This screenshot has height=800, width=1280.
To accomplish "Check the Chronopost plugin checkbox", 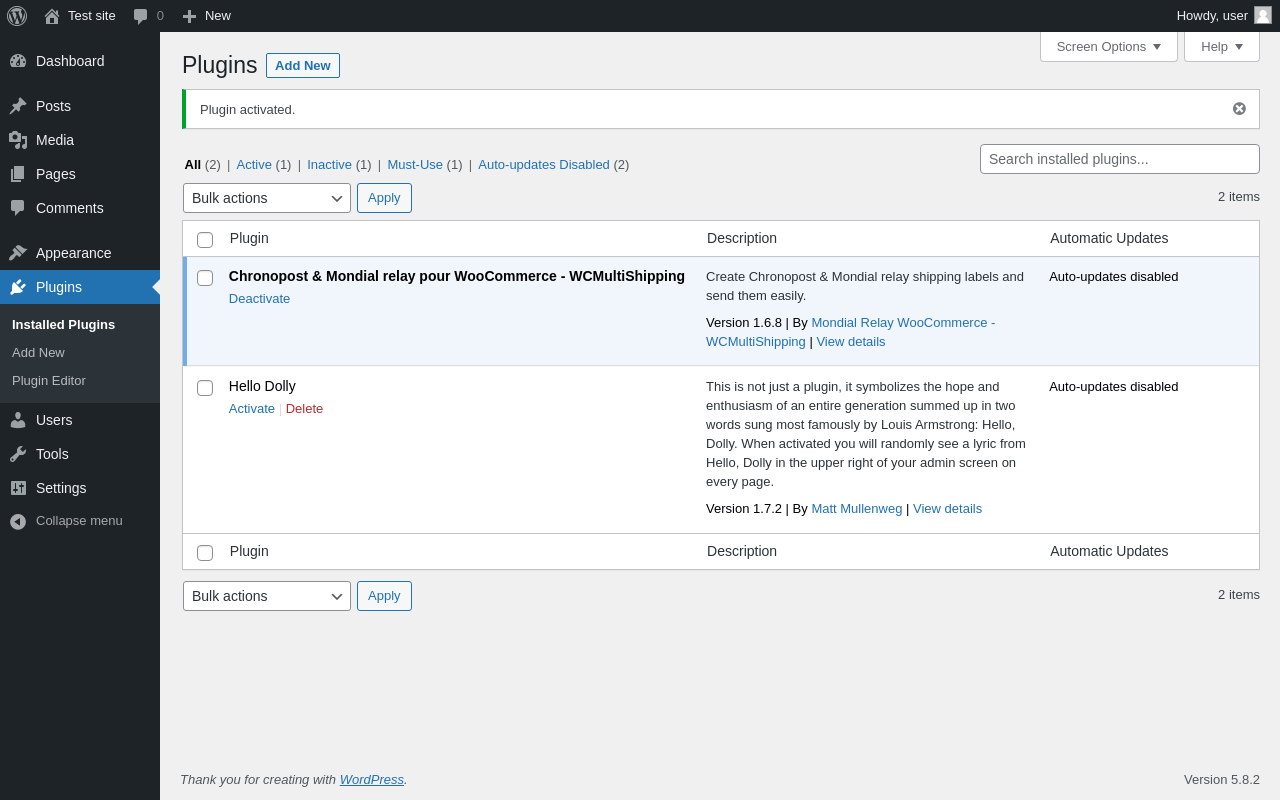I will click(205, 278).
